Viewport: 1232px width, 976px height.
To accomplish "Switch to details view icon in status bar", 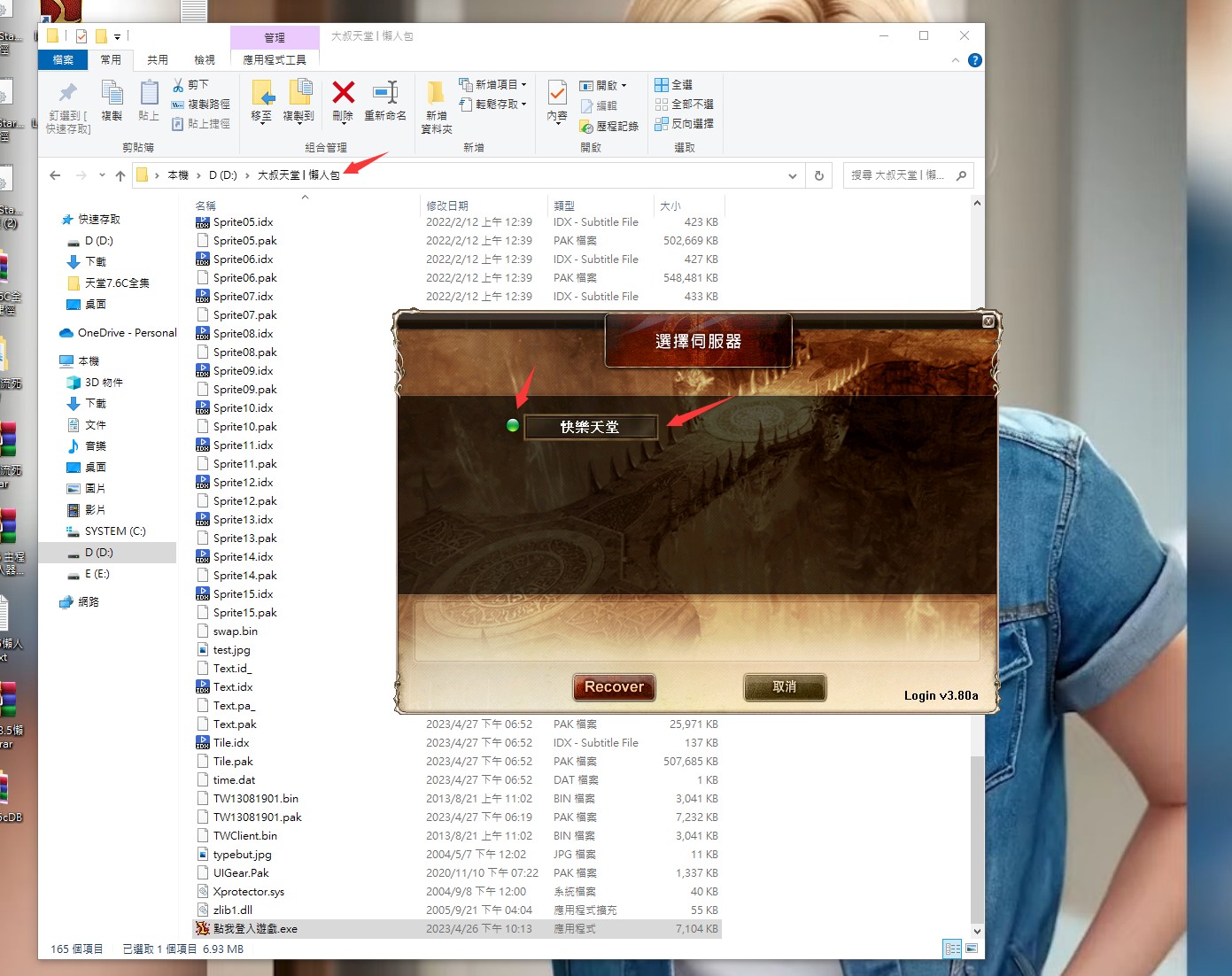I will tap(952, 949).
